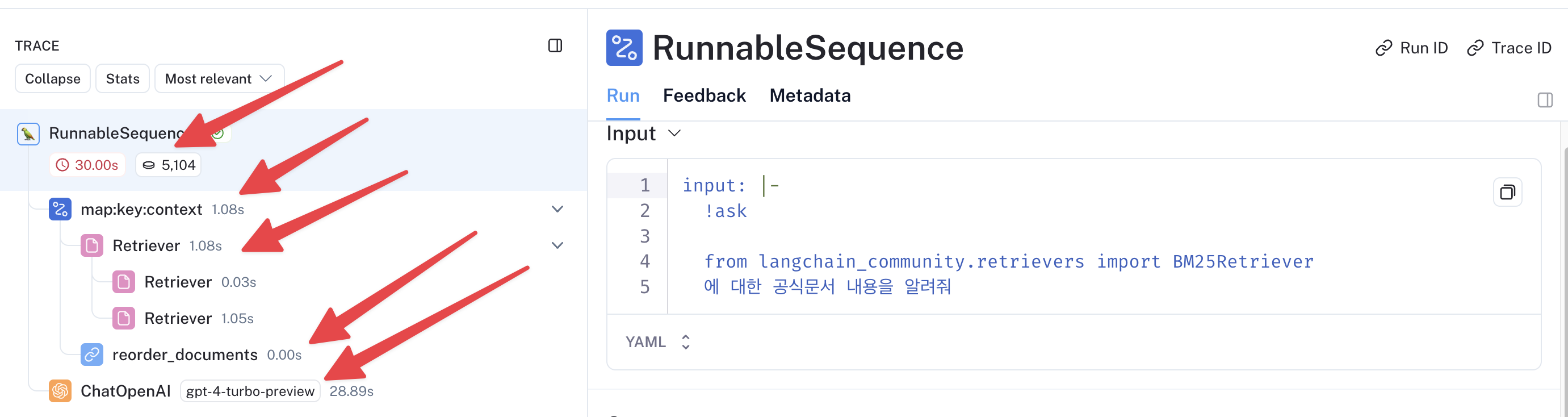Screen dimensions: 1568x417
Task: Copy the Trace ID link
Action: click(1509, 48)
